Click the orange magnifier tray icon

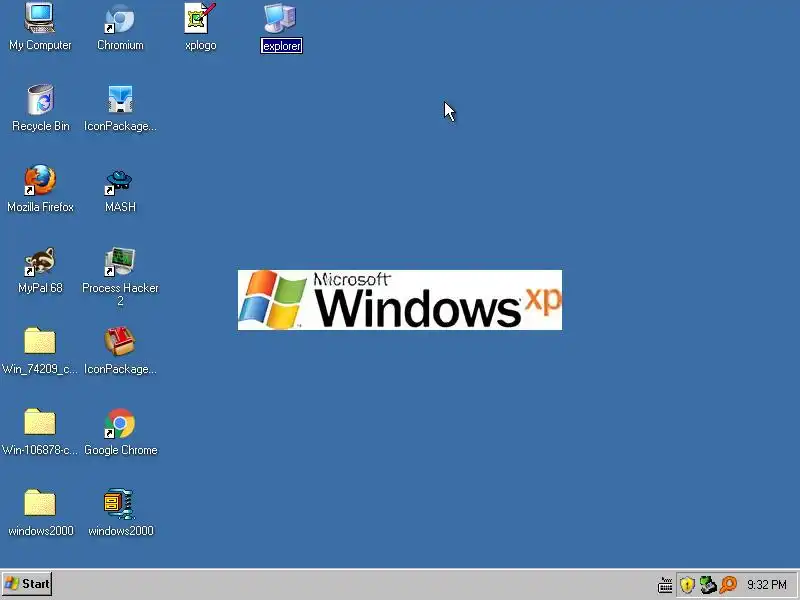point(729,585)
